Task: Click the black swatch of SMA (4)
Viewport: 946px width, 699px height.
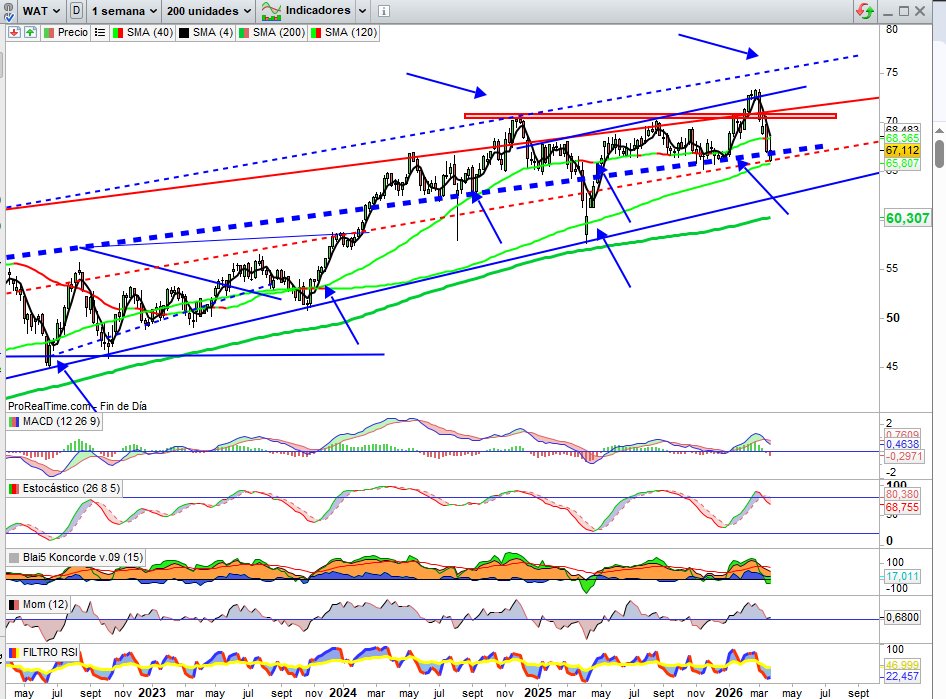Action: pyautogui.click(x=185, y=33)
